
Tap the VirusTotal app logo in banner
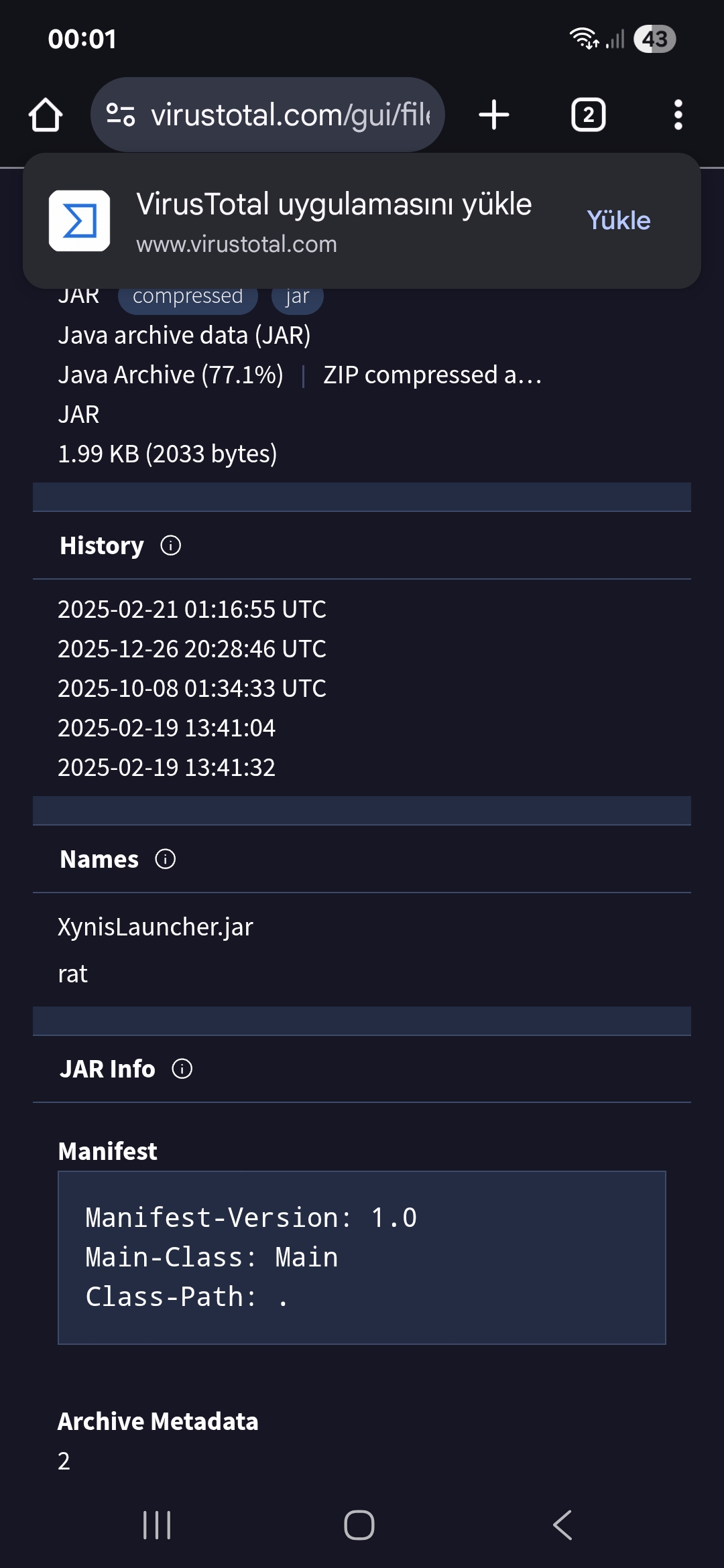[x=79, y=220]
